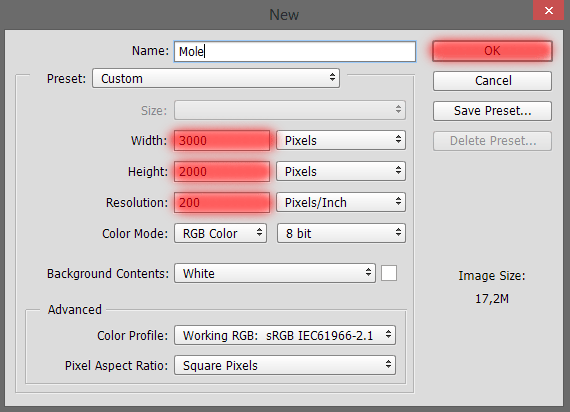Focus the Name text field

click(x=295, y=51)
